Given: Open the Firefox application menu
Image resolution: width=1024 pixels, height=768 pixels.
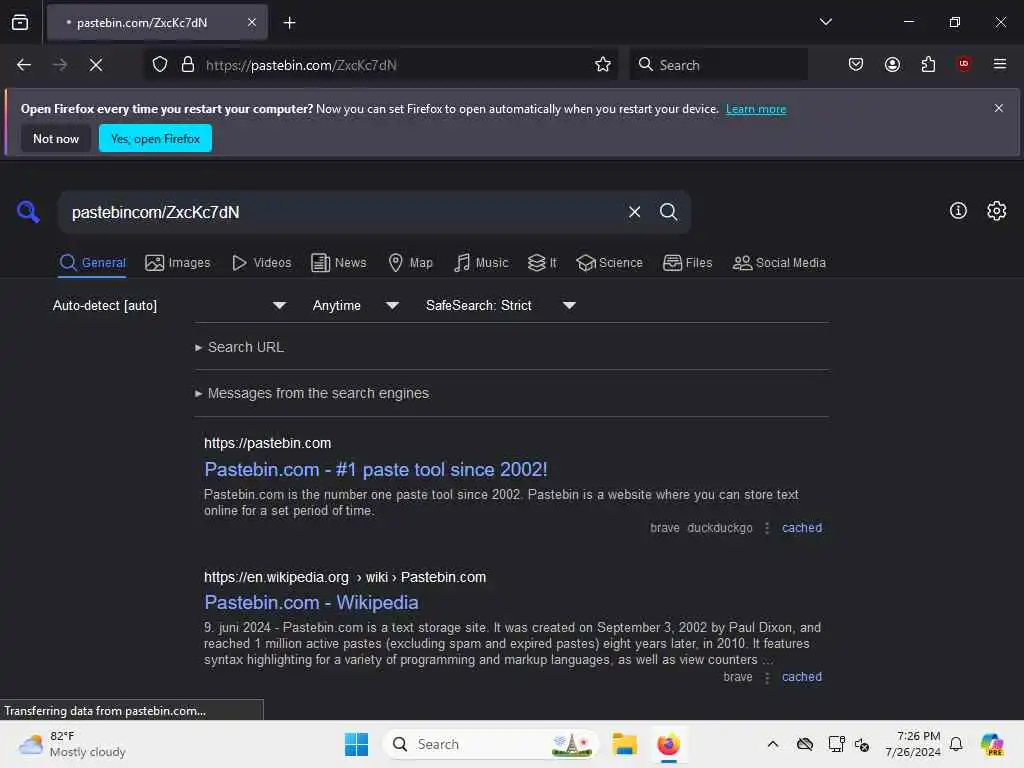Looking at the screenshot, I should pos(999,64).
